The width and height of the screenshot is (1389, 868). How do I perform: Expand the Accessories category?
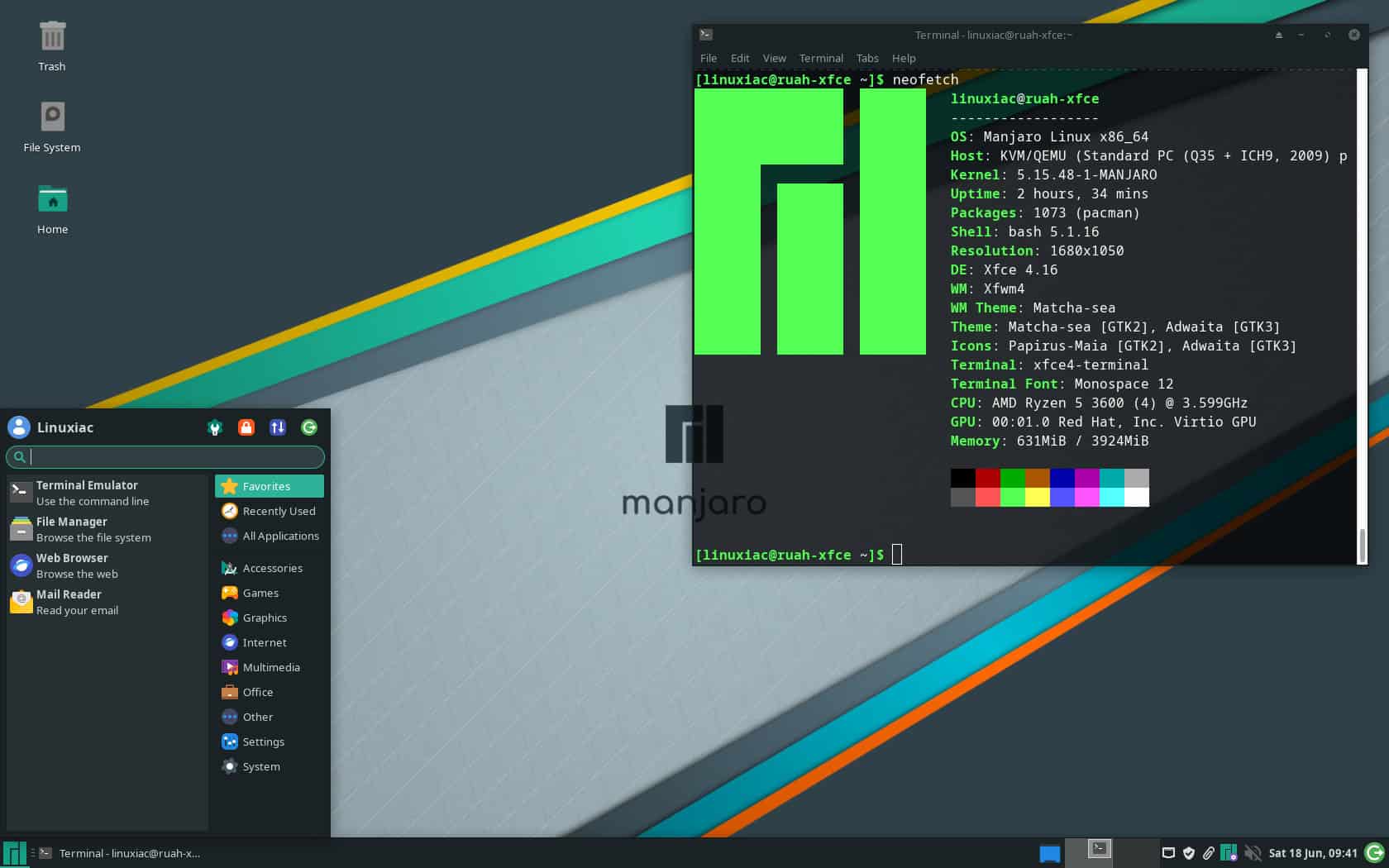click(x=271, y=568)
